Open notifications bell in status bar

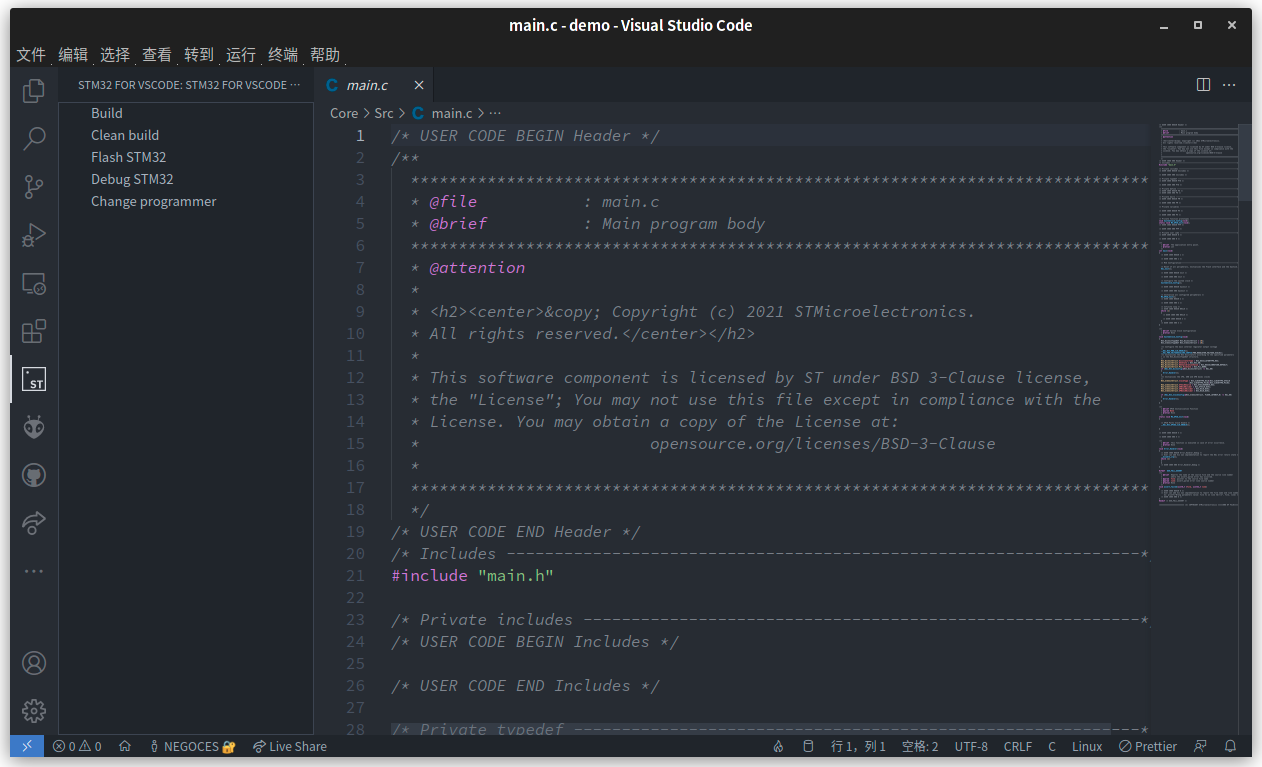[x=1231, y=746]
